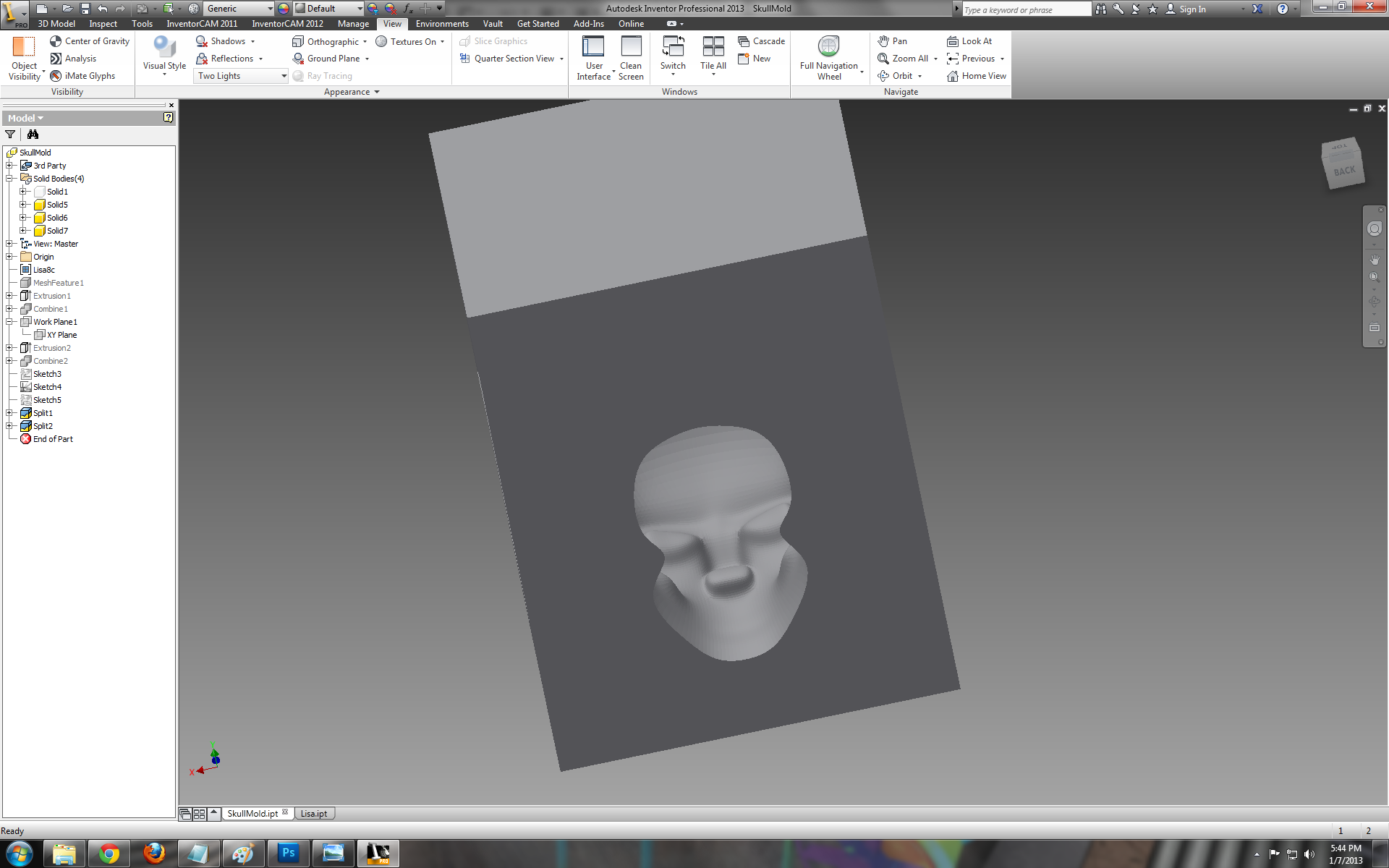
Task: Expand the Split1 feature node
Action: pos(9,413)
